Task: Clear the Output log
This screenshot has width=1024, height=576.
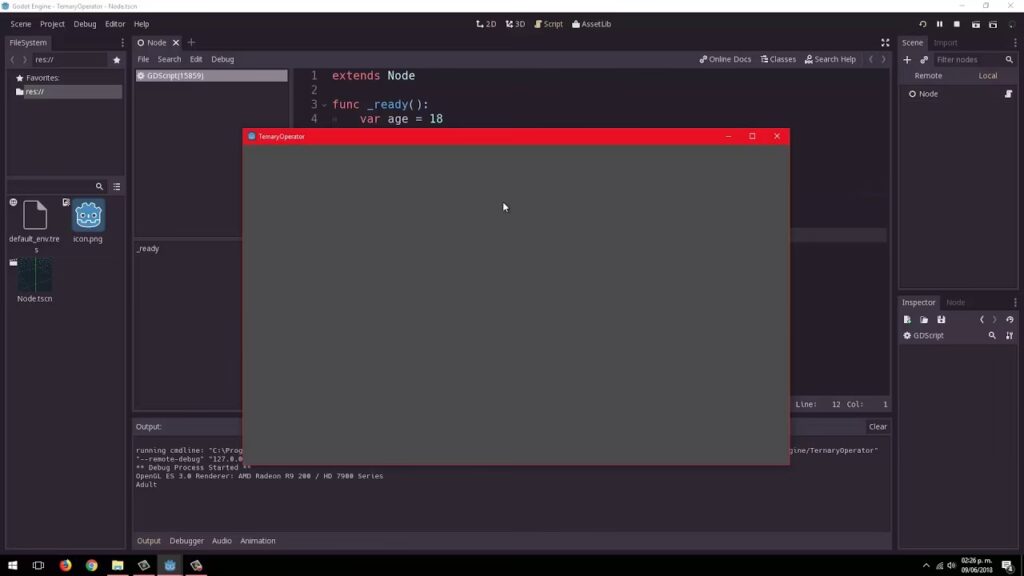Action: click(877, 427)
